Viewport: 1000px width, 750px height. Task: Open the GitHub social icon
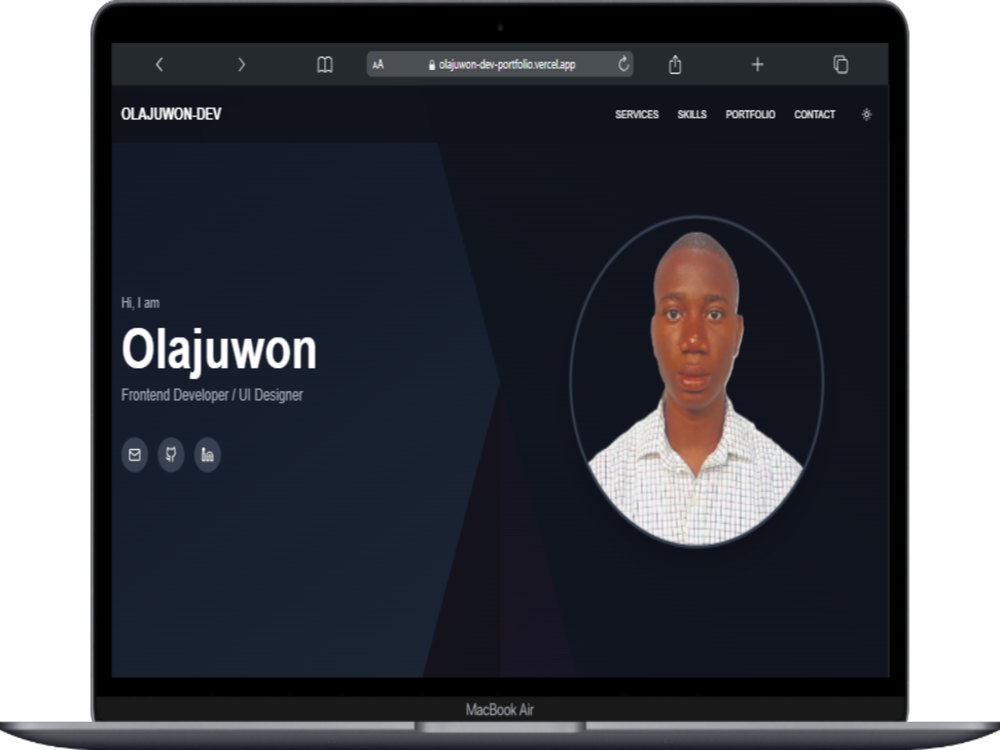click(x=171, y=455)
